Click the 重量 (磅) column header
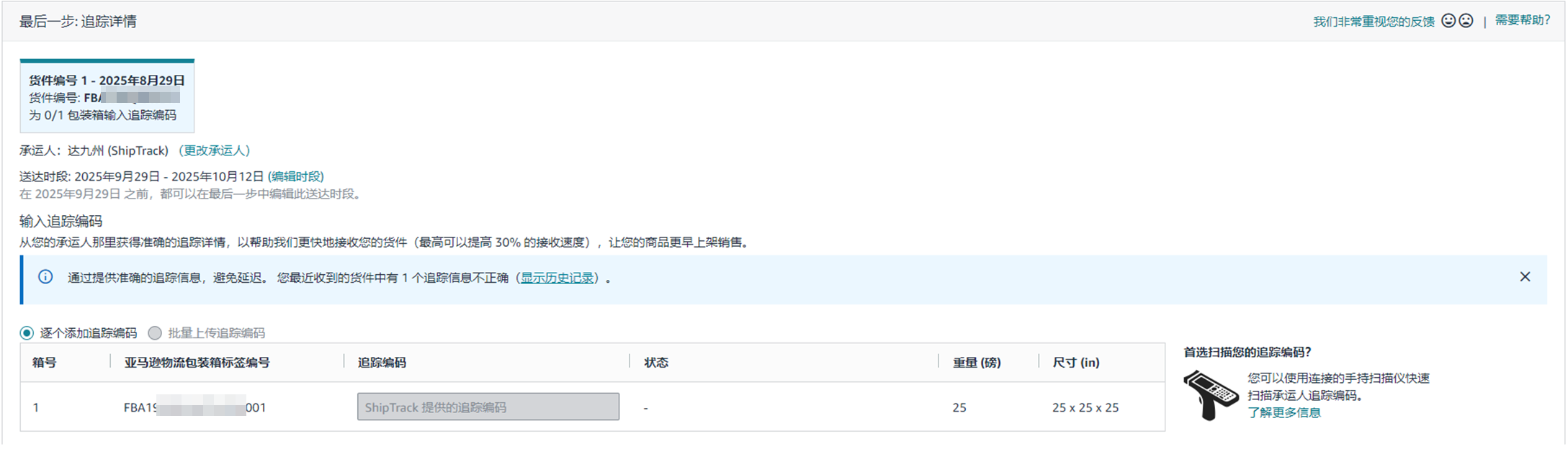The image size is (1568, 449). (x=977, y=363)
